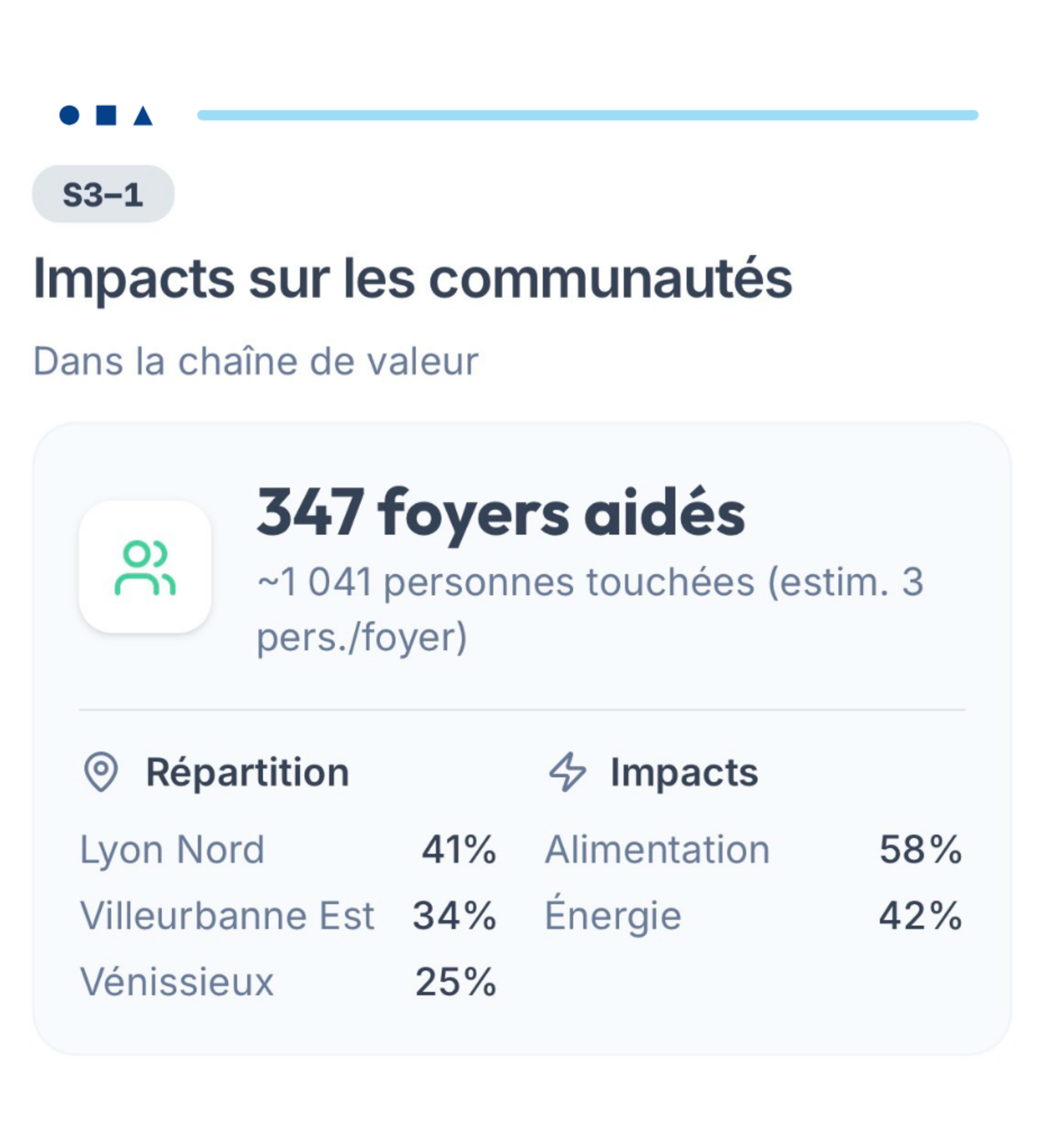Click the Impacts sur les communautés heading
The image size is (1053, 1148).
pos(412,279)
